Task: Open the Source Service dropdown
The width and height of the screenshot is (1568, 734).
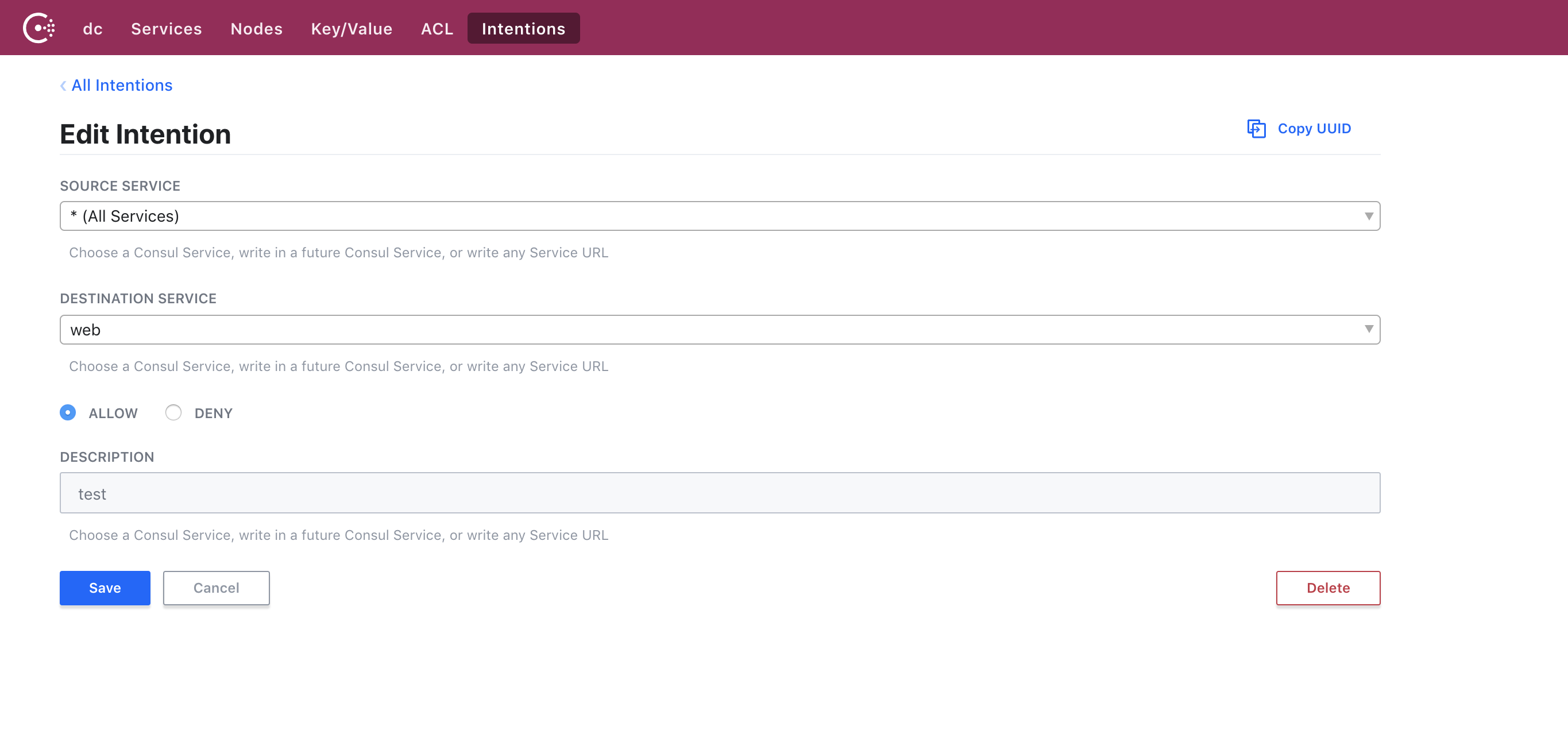Action: [x=720, y=216]
